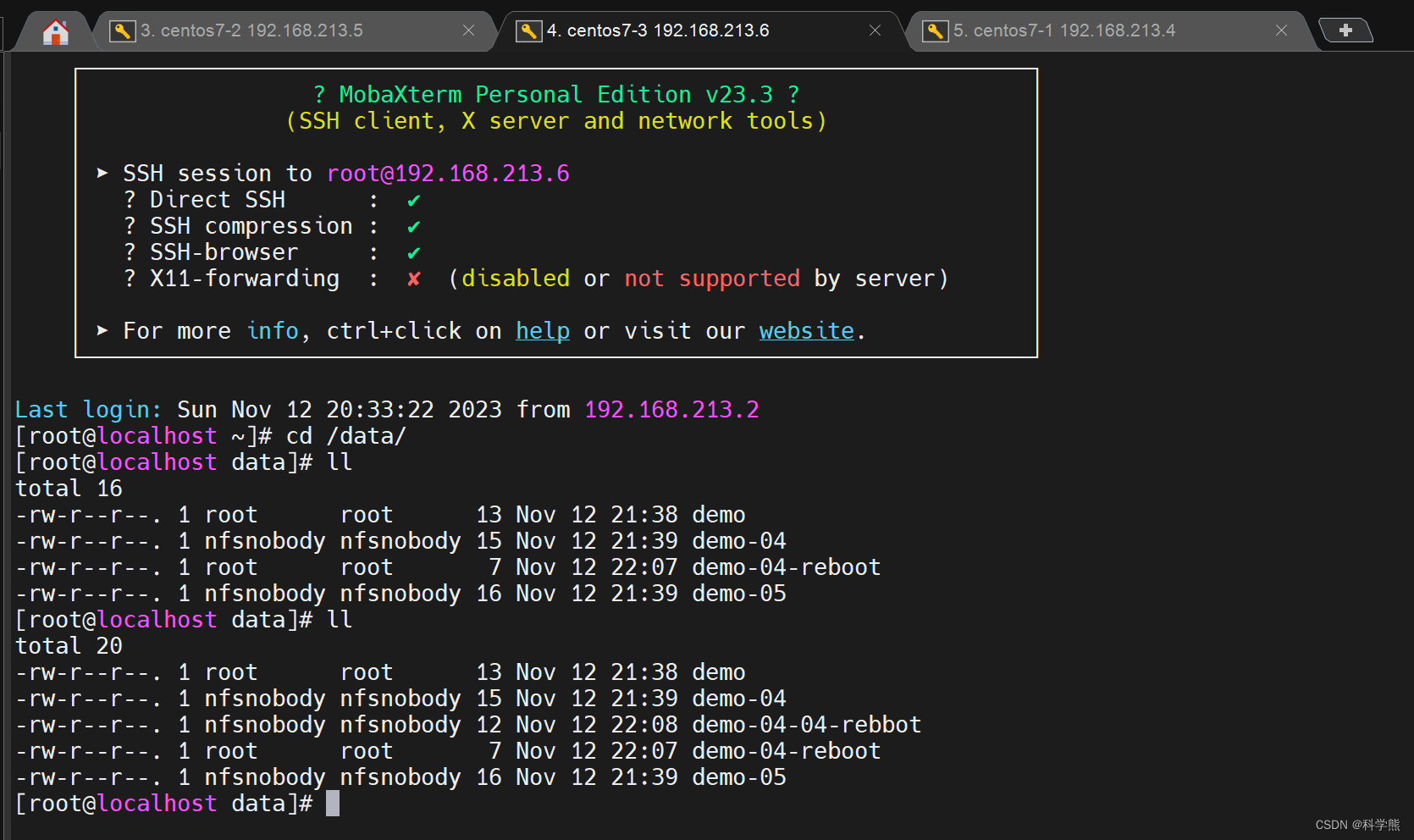1414x840 pixels.
Task: Click the 'cd /data/' command text
Action: pyautogui.click(x=346, y=436)
